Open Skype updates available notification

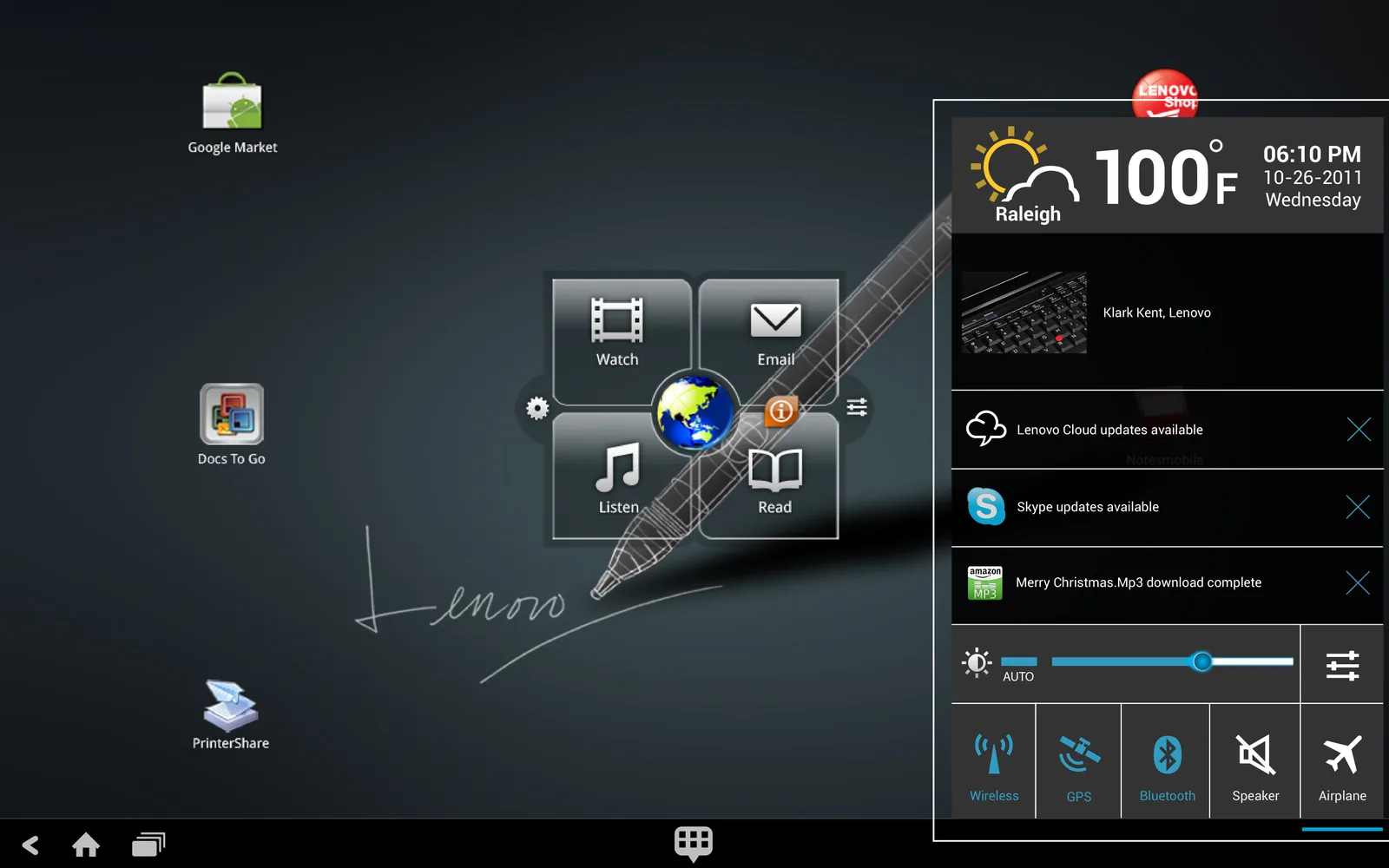[1167, 507]
